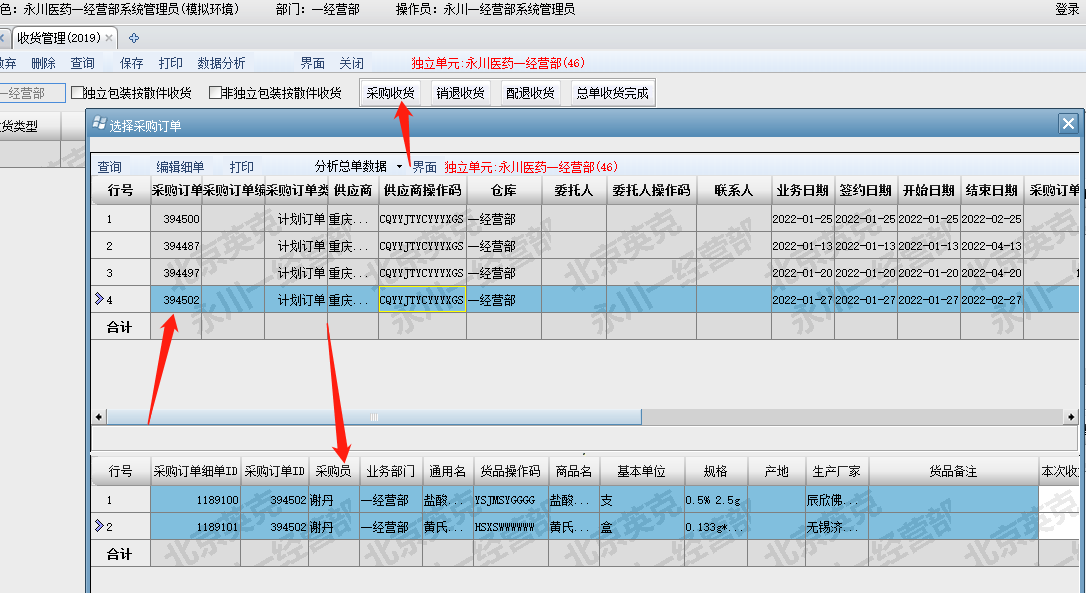1086x593 pixels.
Task: Click 删除 in the main toolbar
Action: 44,63
